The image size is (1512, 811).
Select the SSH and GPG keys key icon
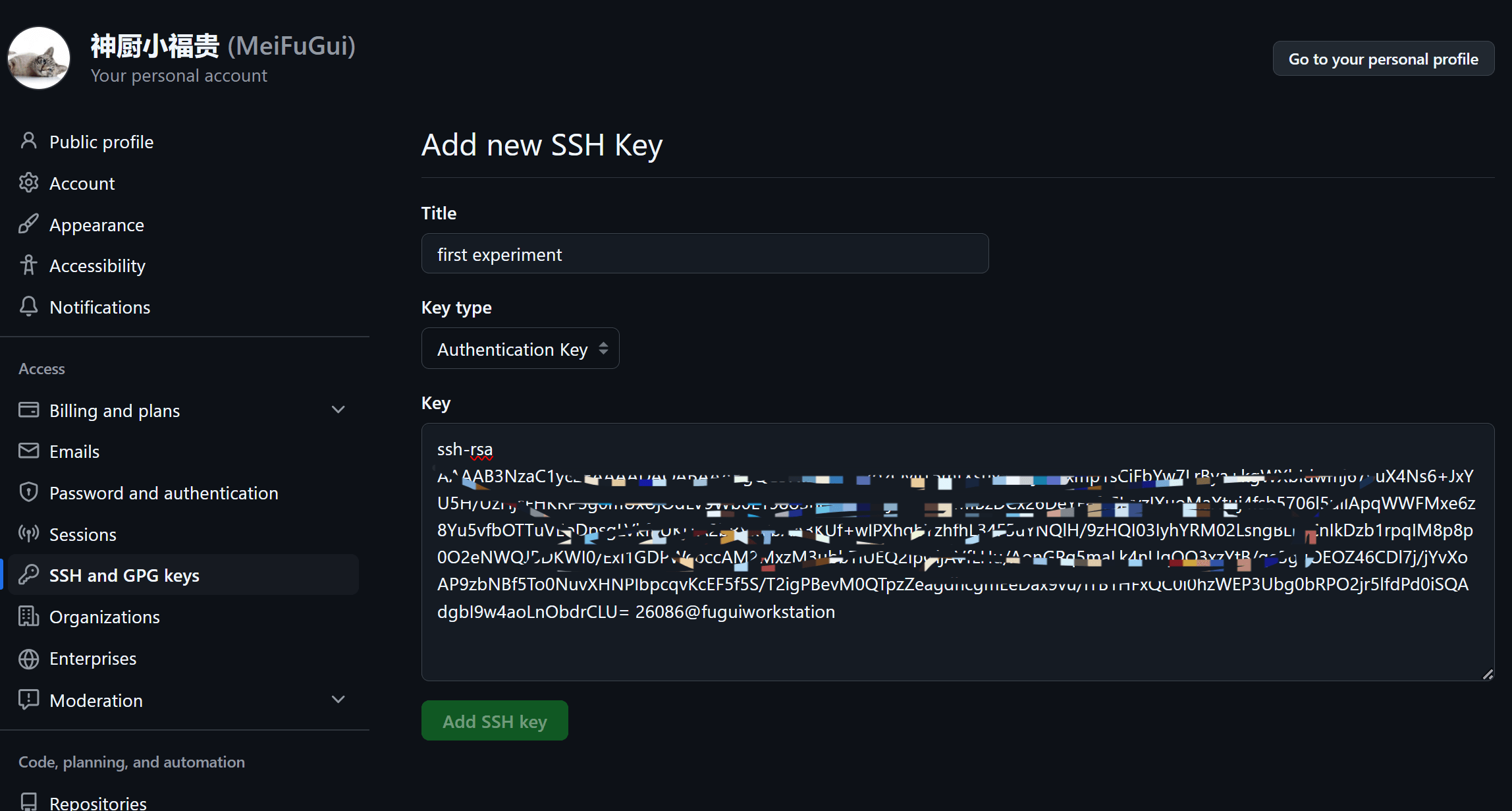coord(28,574)
